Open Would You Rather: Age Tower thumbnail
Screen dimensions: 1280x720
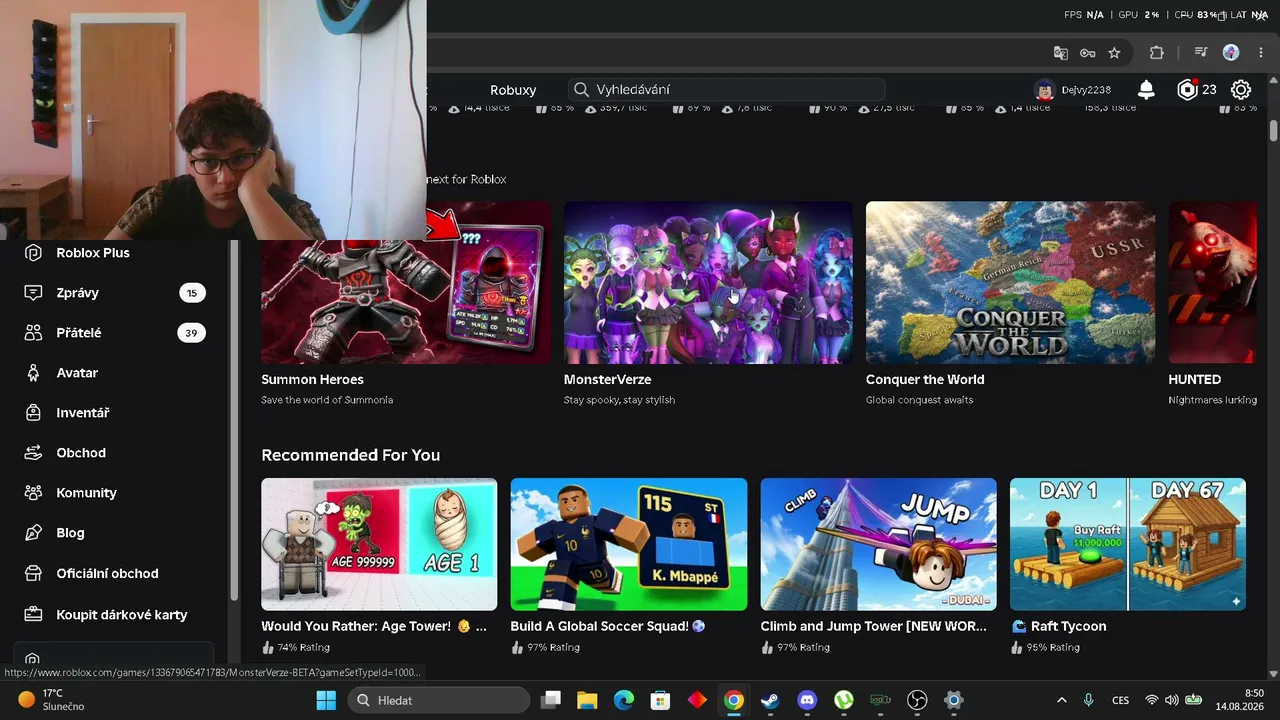tap(379, 544)
